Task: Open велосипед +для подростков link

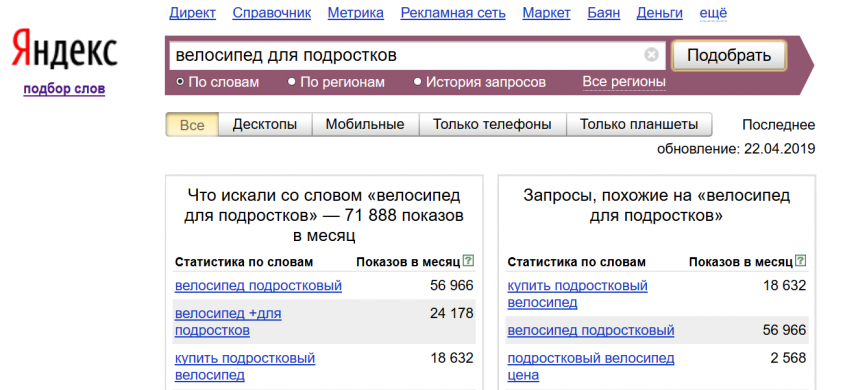Action: (228, 322)
